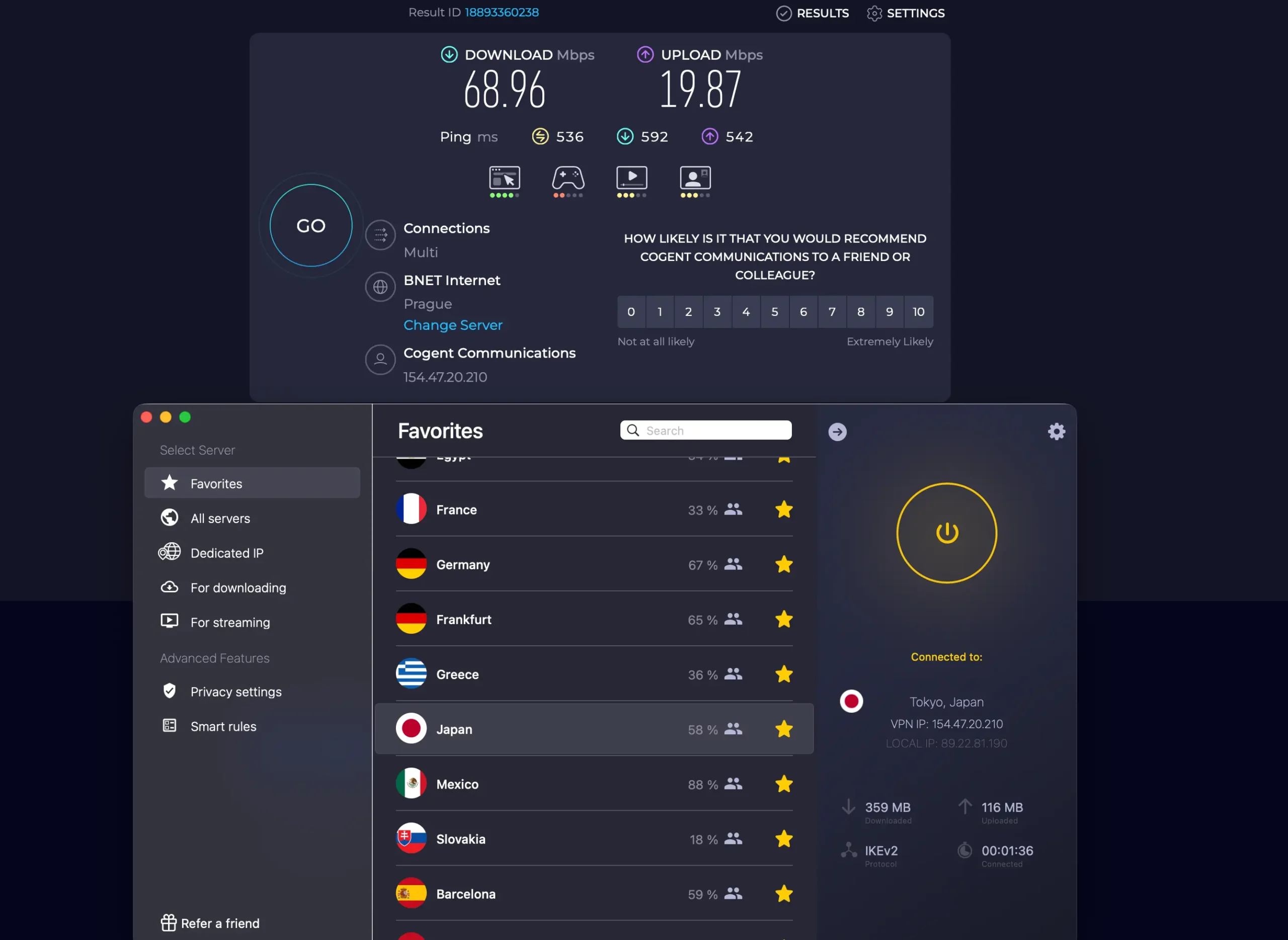The height and width of the screenshot is (940, 1288).
Task: Collapse panel with arrow icon
Action: 837,432
